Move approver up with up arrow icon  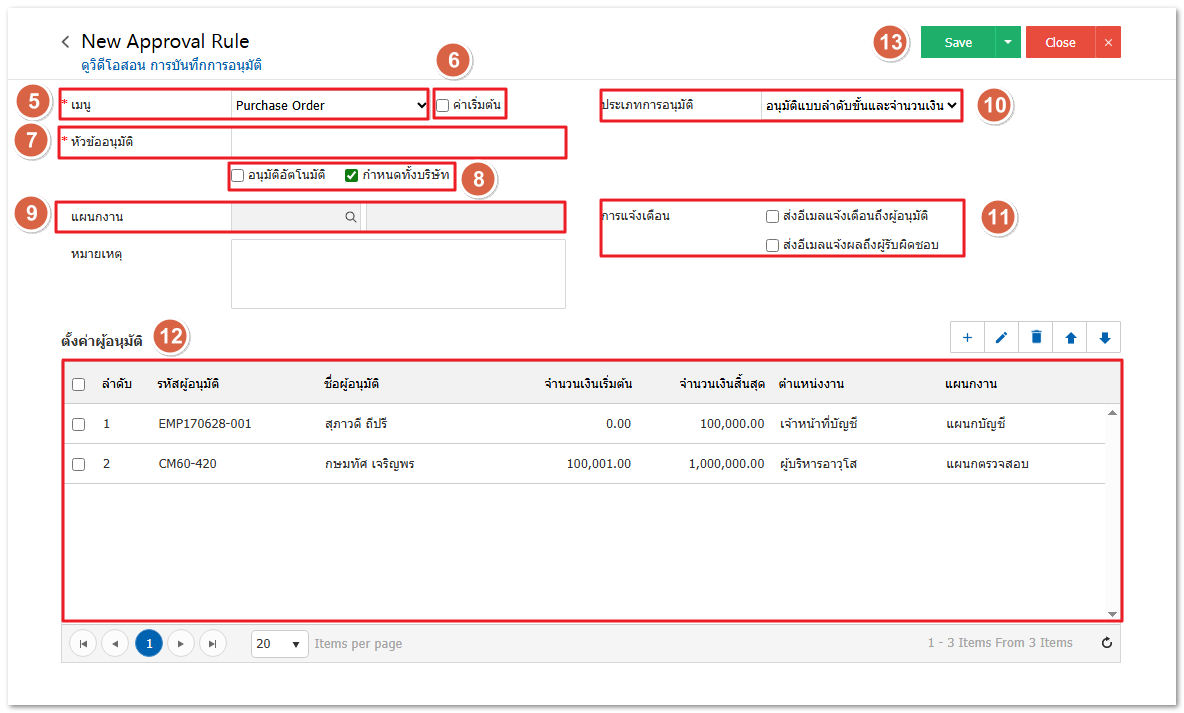[1070, 337]
